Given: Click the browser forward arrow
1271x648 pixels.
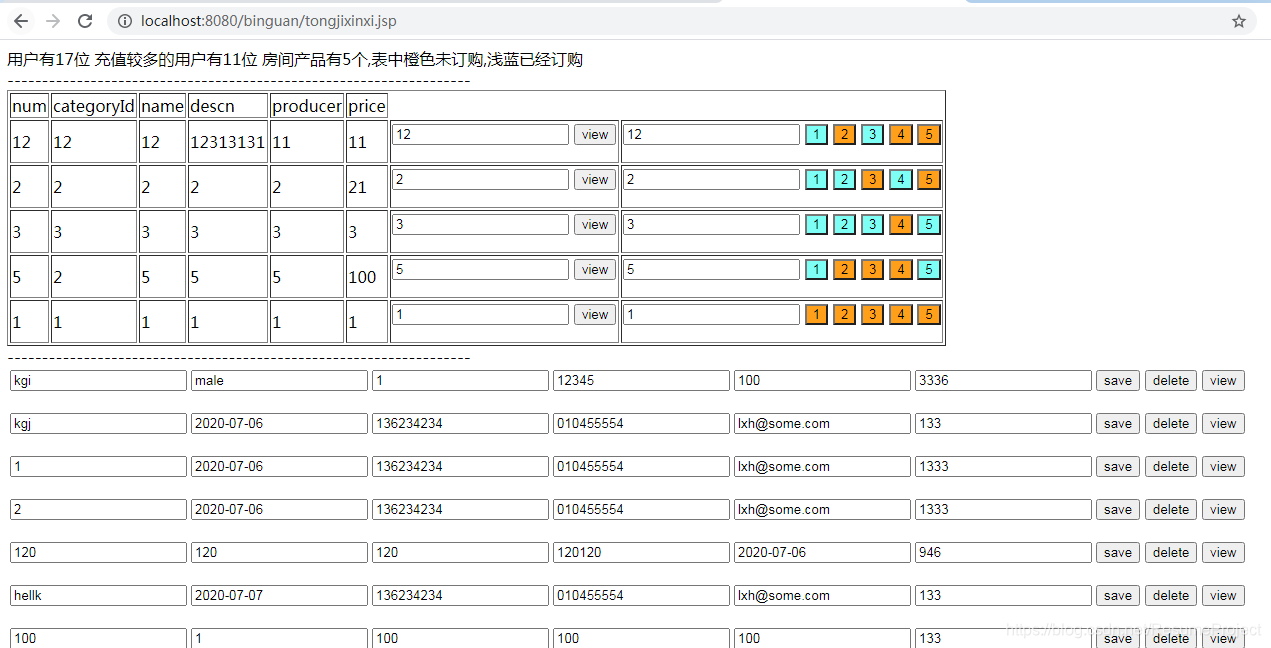Looking at the screenshot, I should tap(53, 21).
